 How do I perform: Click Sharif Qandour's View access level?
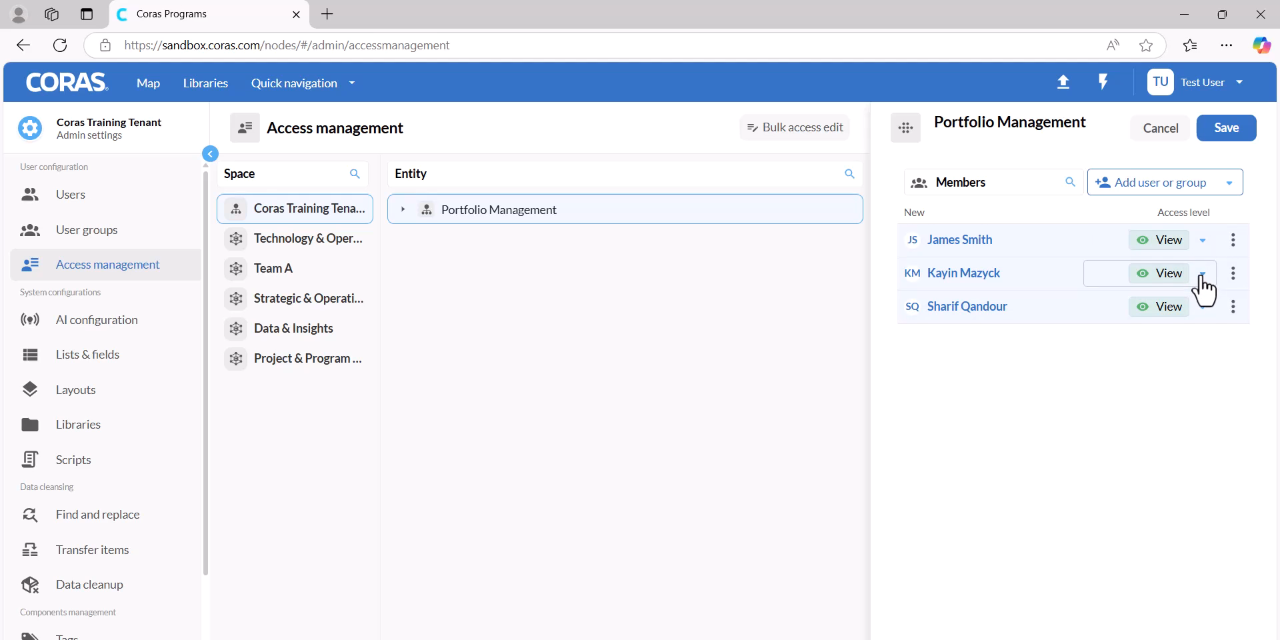1159,307
